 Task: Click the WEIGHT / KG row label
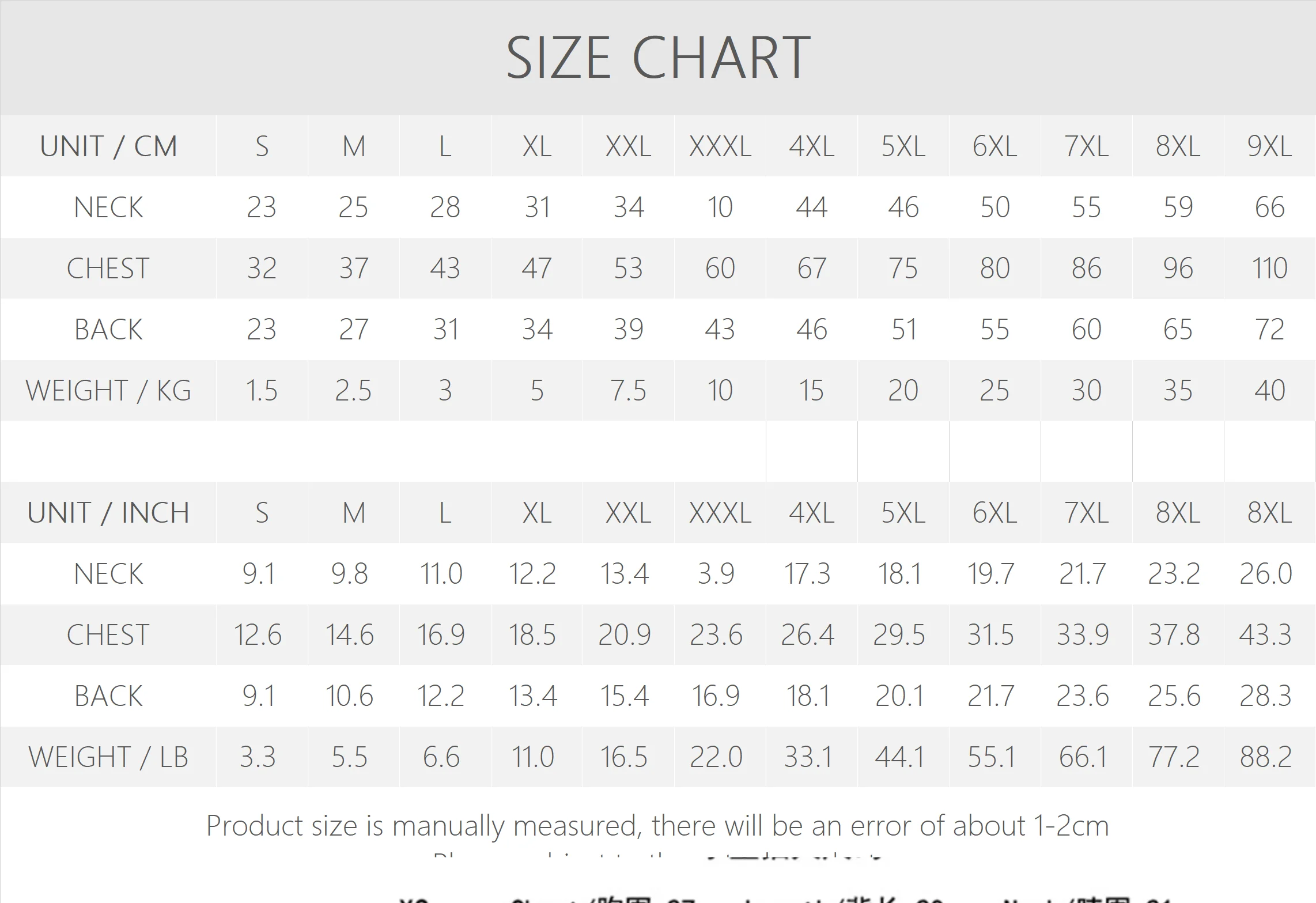tap(108, 391)
